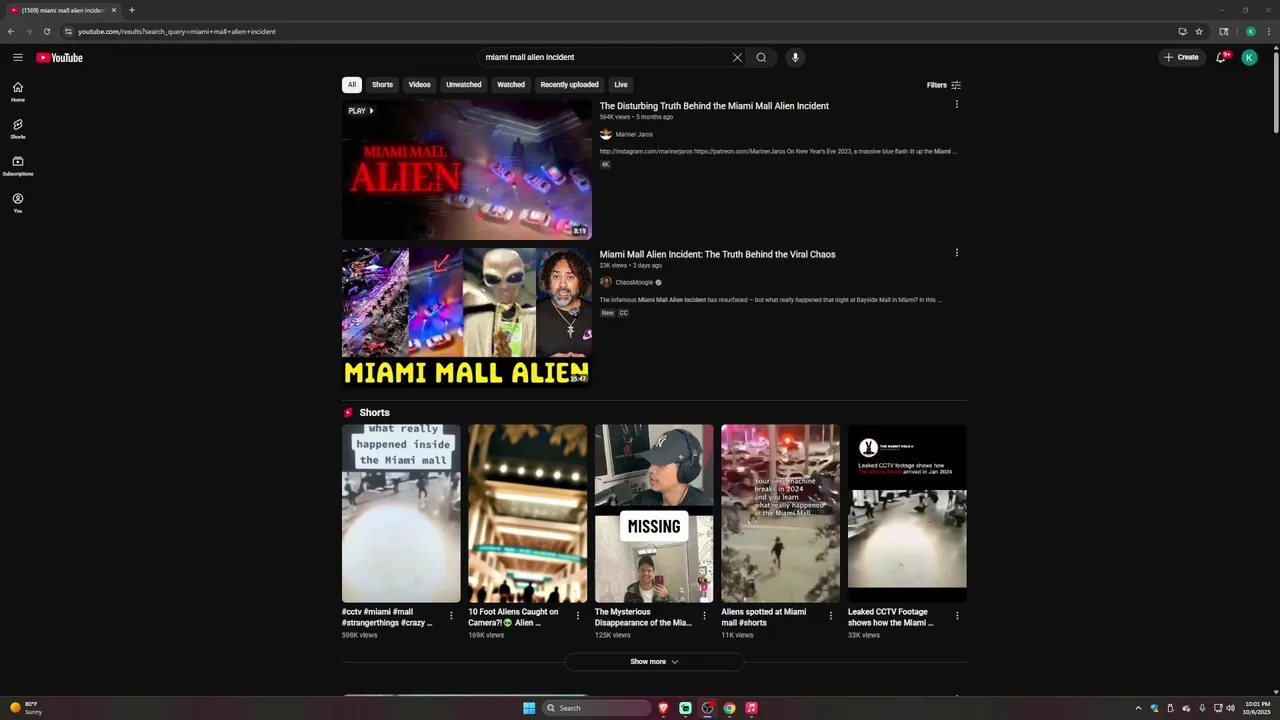Open Miami Mall Alien Incident Viral Chaos title
The image size is (1280, 720).
coord(717,254)
